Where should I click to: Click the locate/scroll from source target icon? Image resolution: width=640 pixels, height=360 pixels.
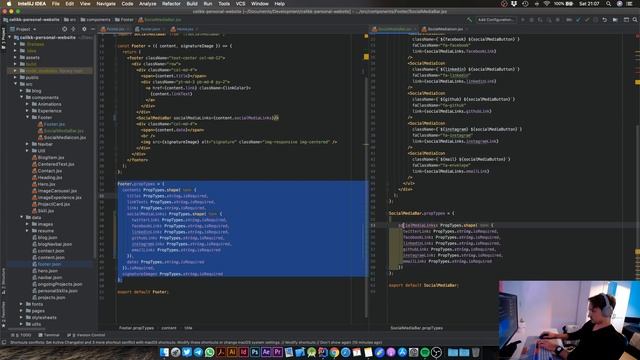[64, 29]
